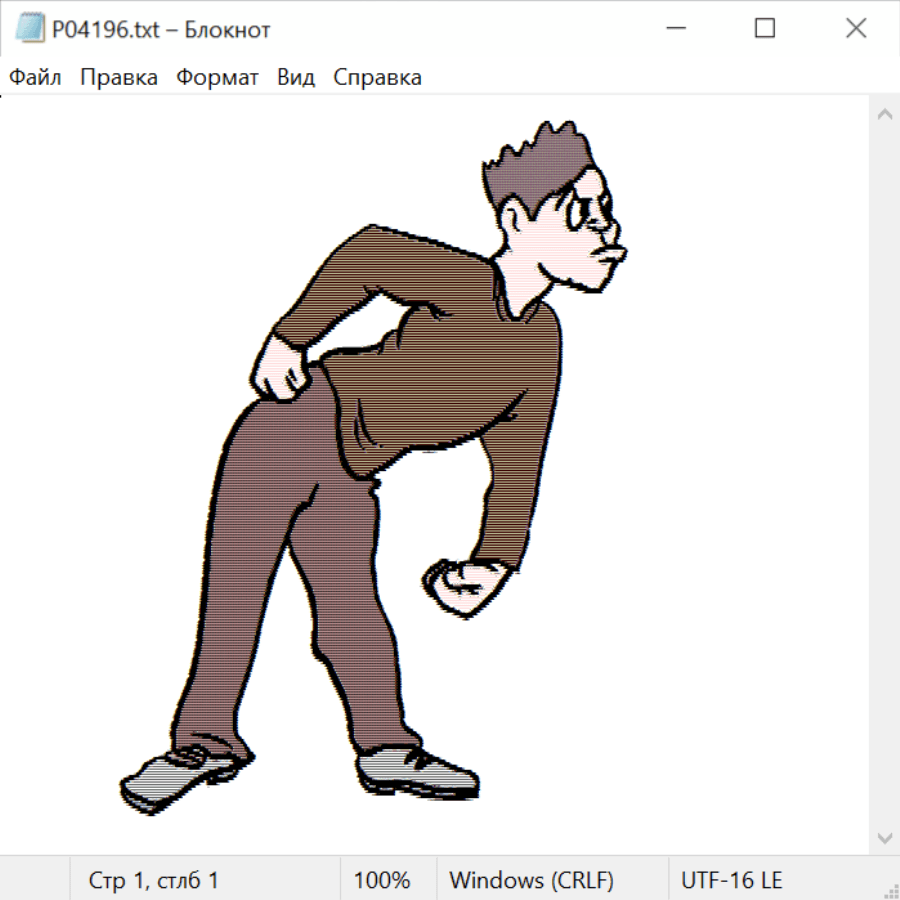The height and width of the screenshot is (900, 900).
Task: Click the resize grip in the bottom-right corner
Action: click(890, 890)
